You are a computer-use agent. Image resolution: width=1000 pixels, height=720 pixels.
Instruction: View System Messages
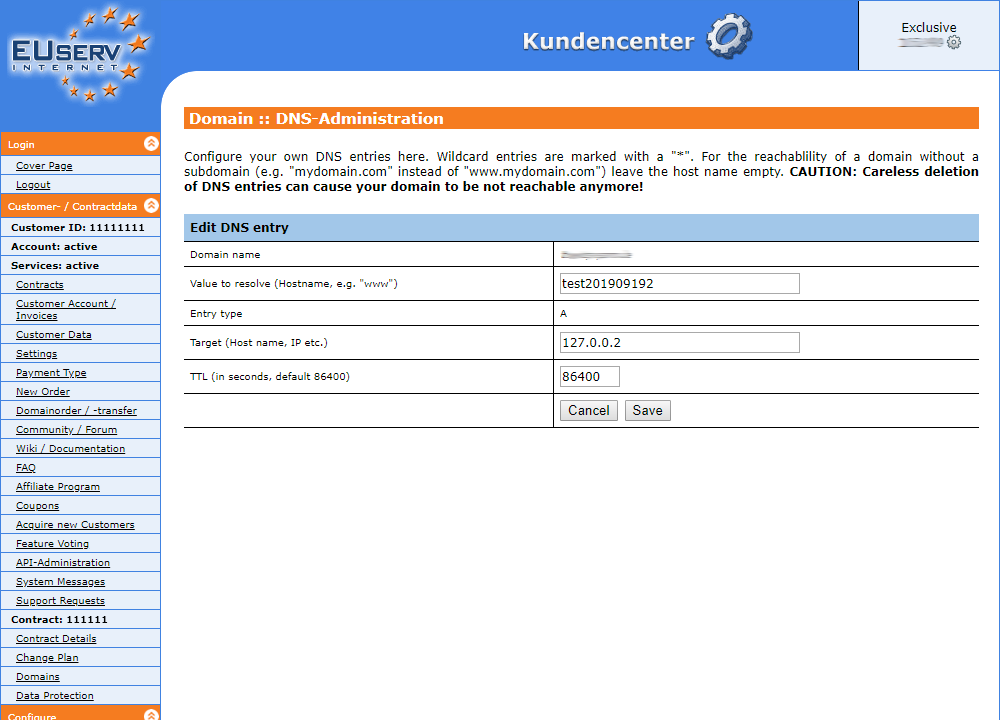tap(61, 582)
